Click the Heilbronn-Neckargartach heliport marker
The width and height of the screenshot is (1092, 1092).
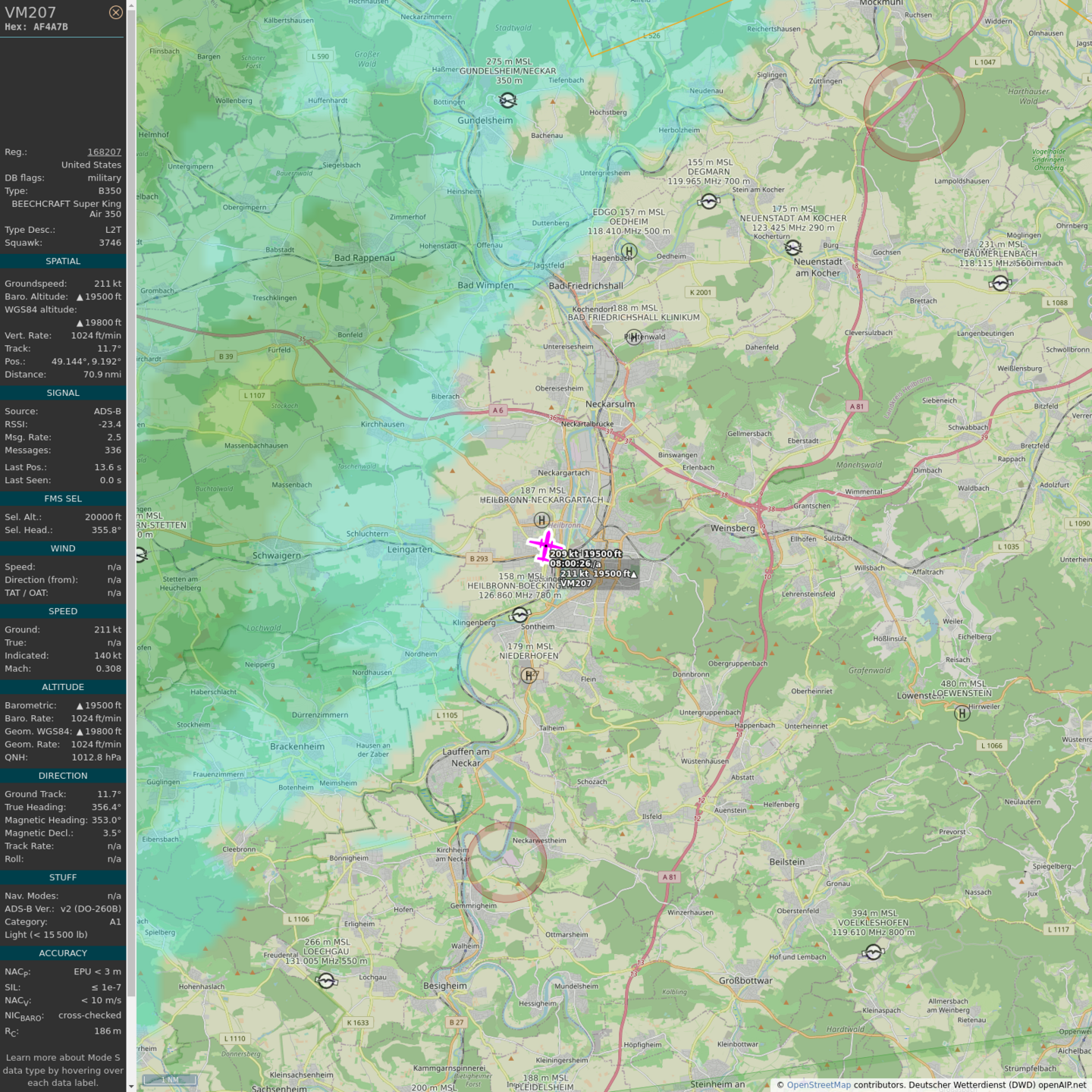tap(541, 520)
